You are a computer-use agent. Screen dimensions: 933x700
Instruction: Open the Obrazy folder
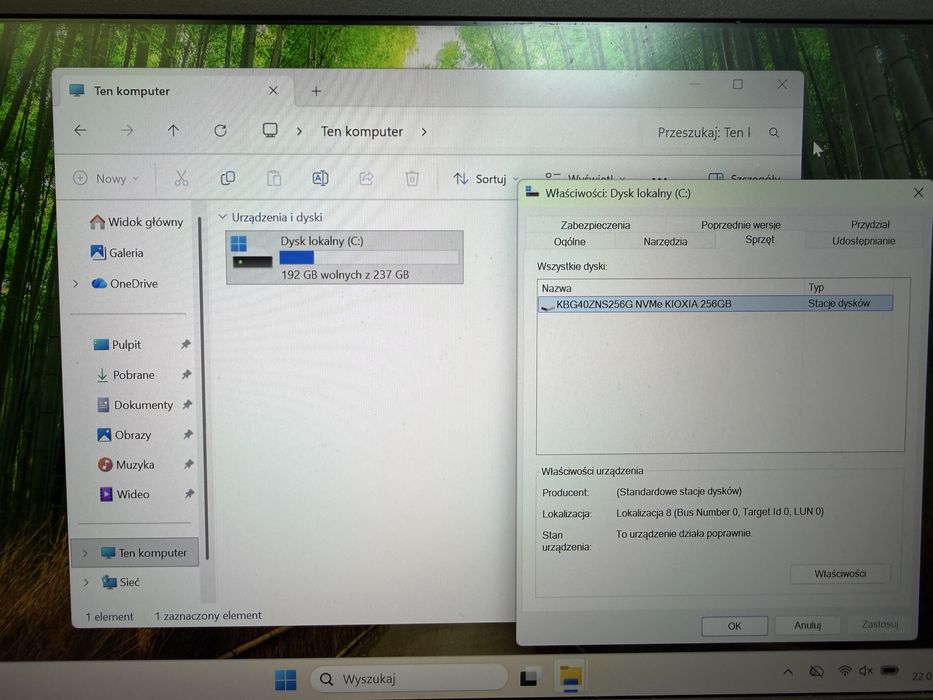coord(124,435)
